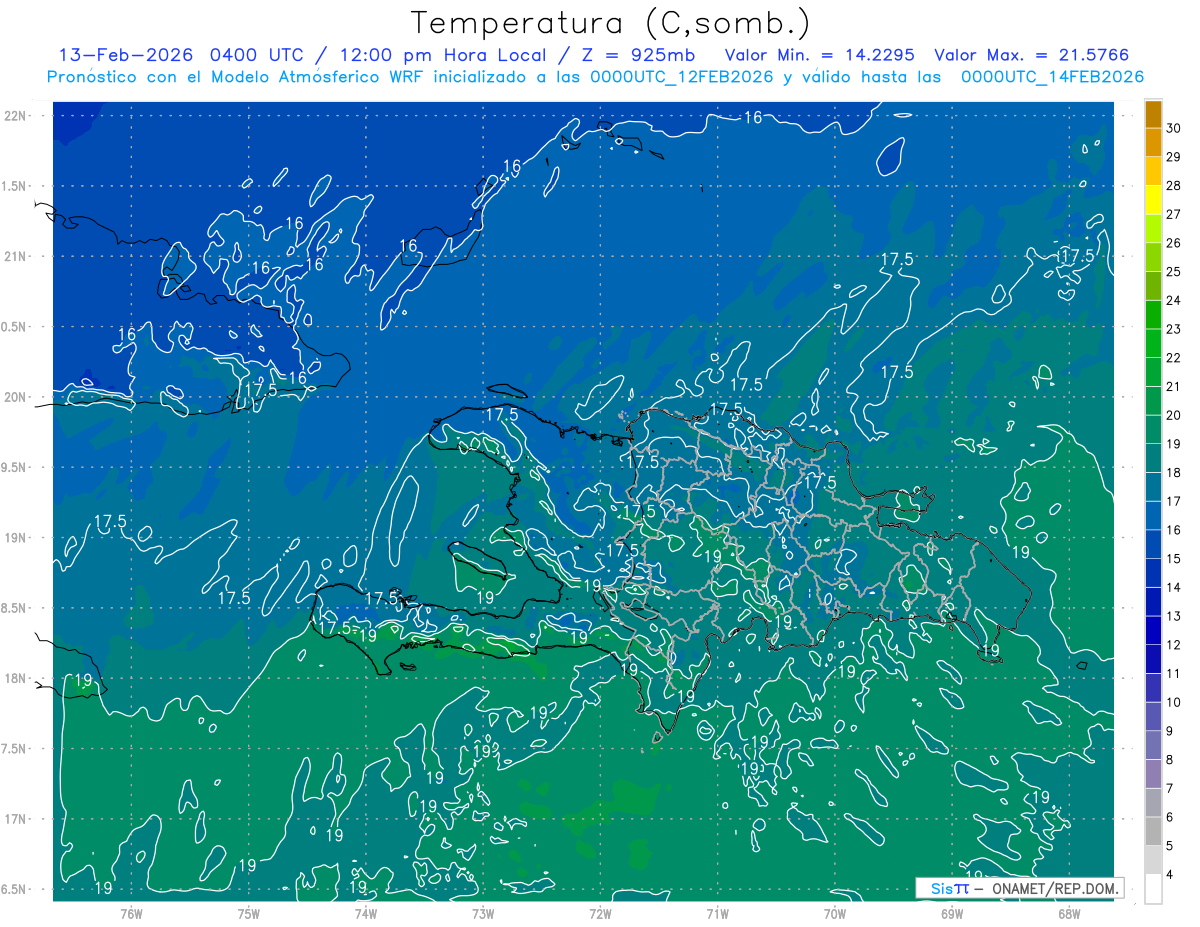Click the "Temperatura (C,somb.)" map title
This screenshot has width=1200, height=927.
[x=611, y=23]
